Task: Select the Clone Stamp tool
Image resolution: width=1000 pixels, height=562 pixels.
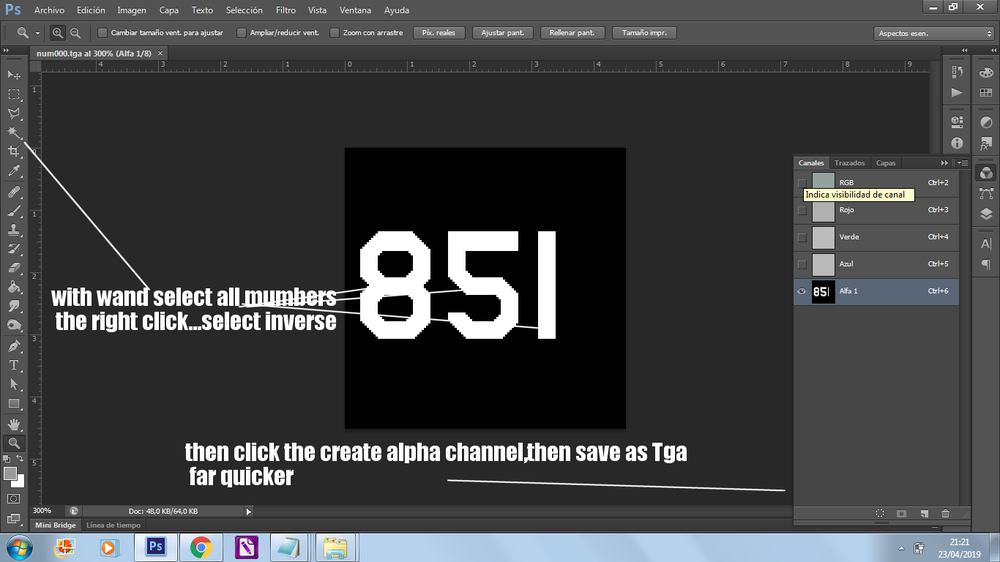Action: (x=13, y=230)
